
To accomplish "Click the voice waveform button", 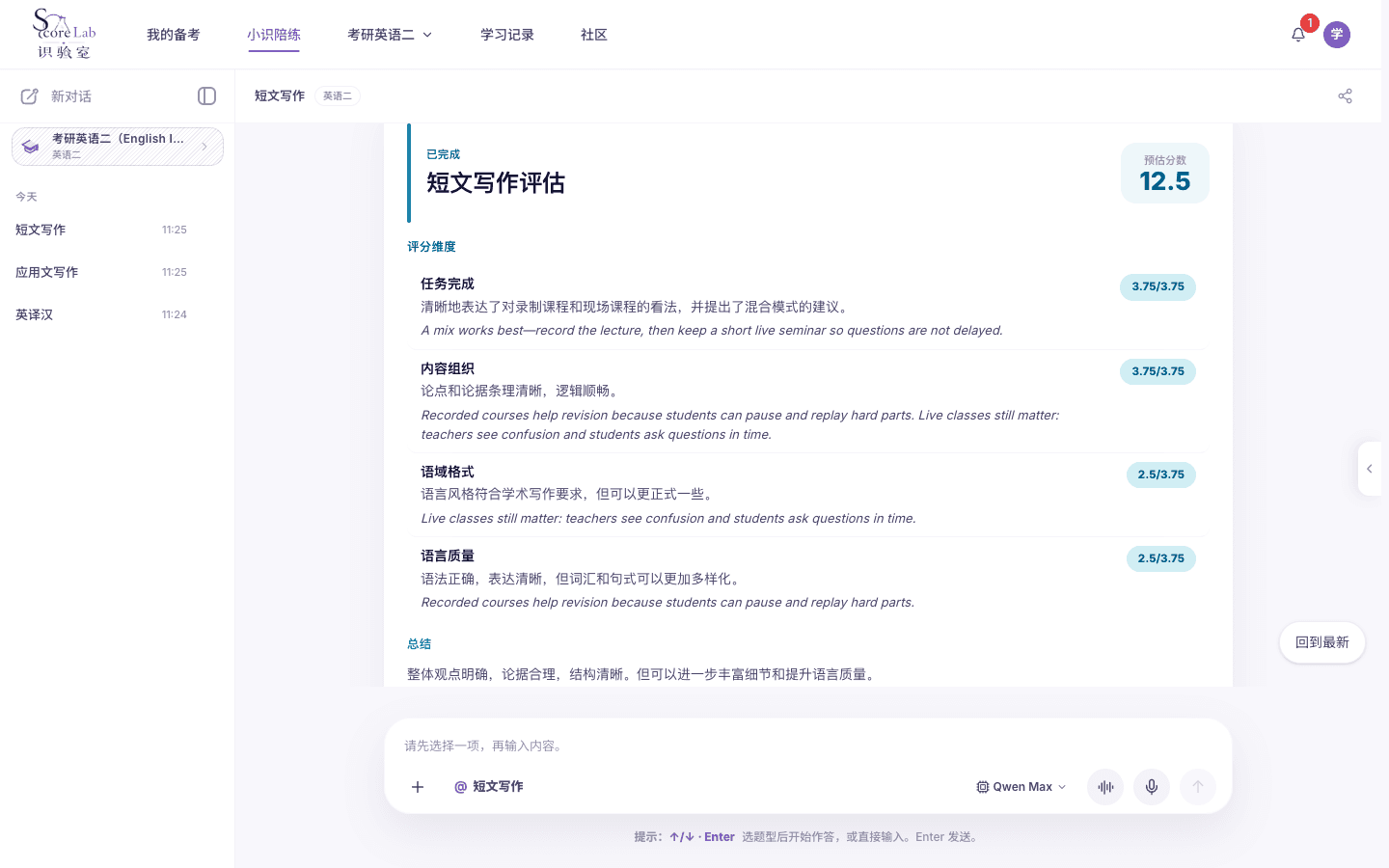I will point(1105,787).
